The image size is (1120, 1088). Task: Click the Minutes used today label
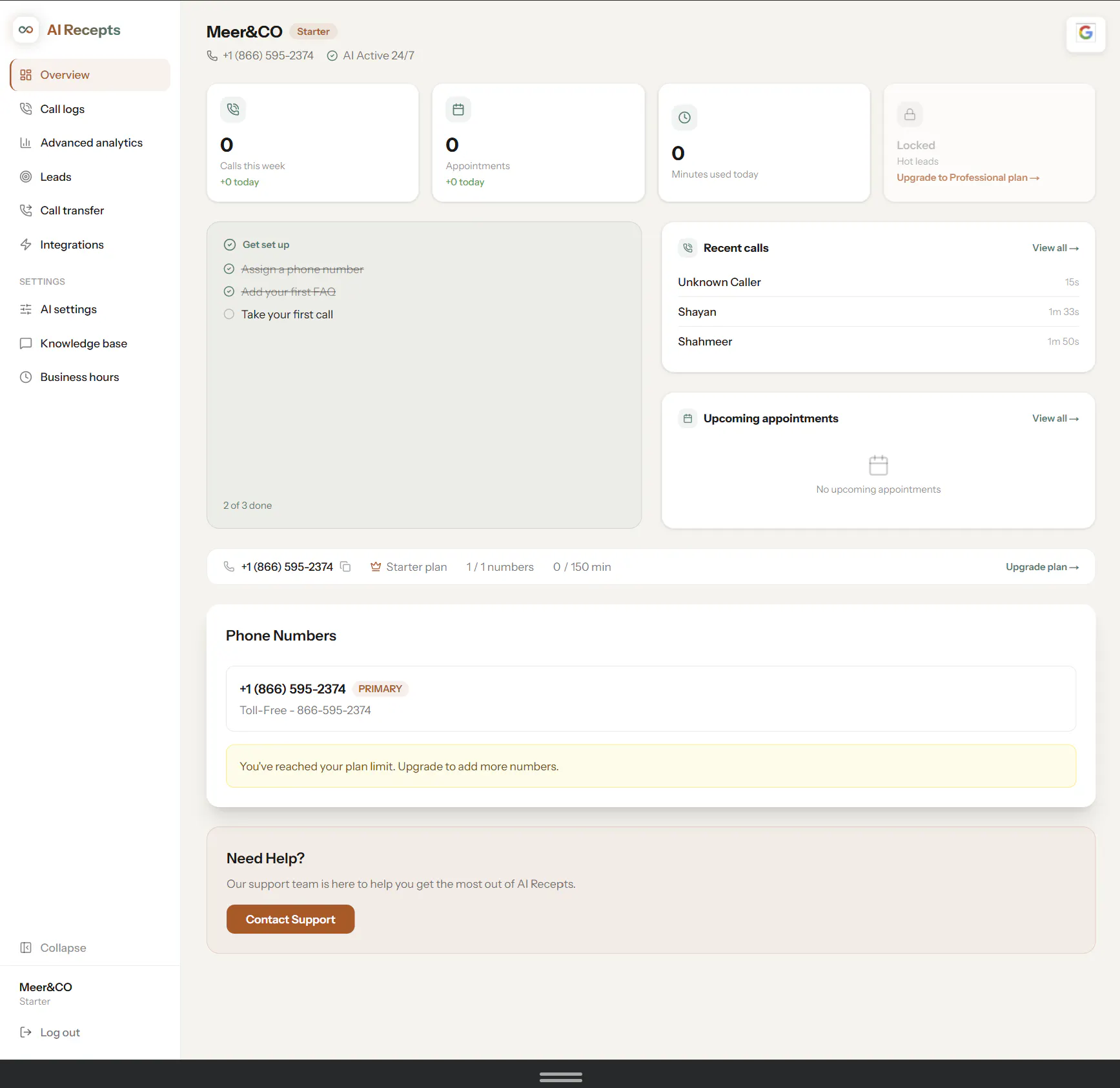(x=715, y=174)
